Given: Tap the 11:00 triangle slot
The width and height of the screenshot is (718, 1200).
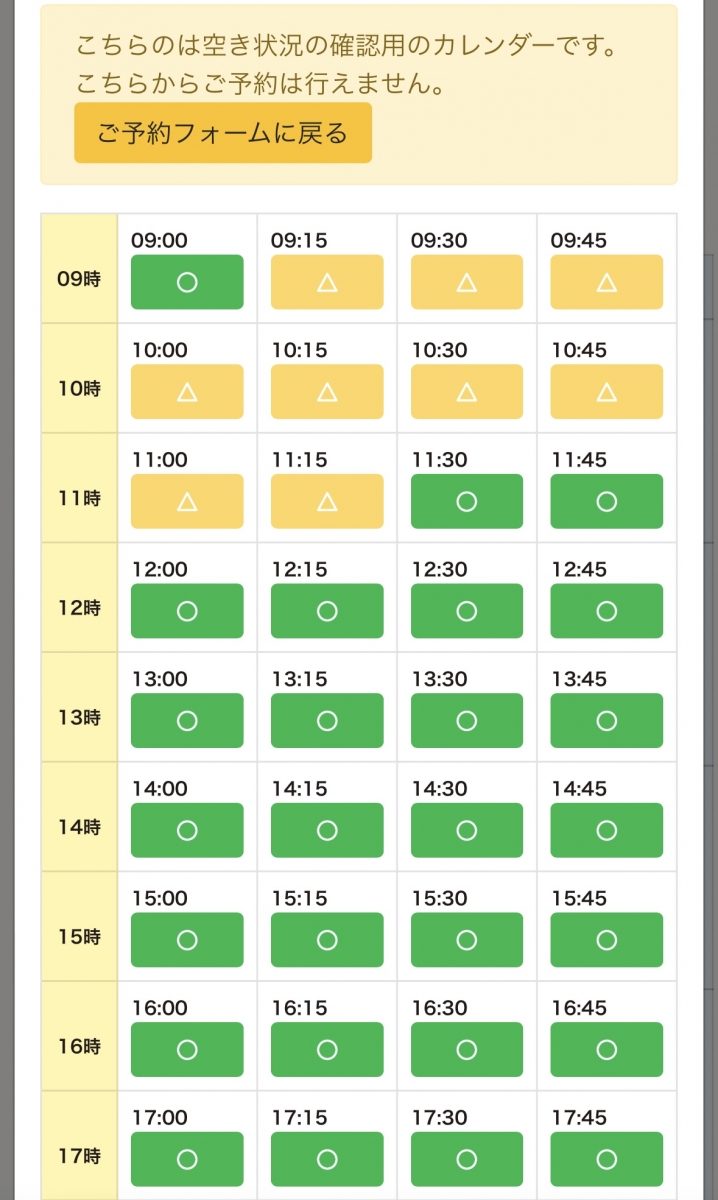Looking at the screenshot, I should [x=187, y=501].
